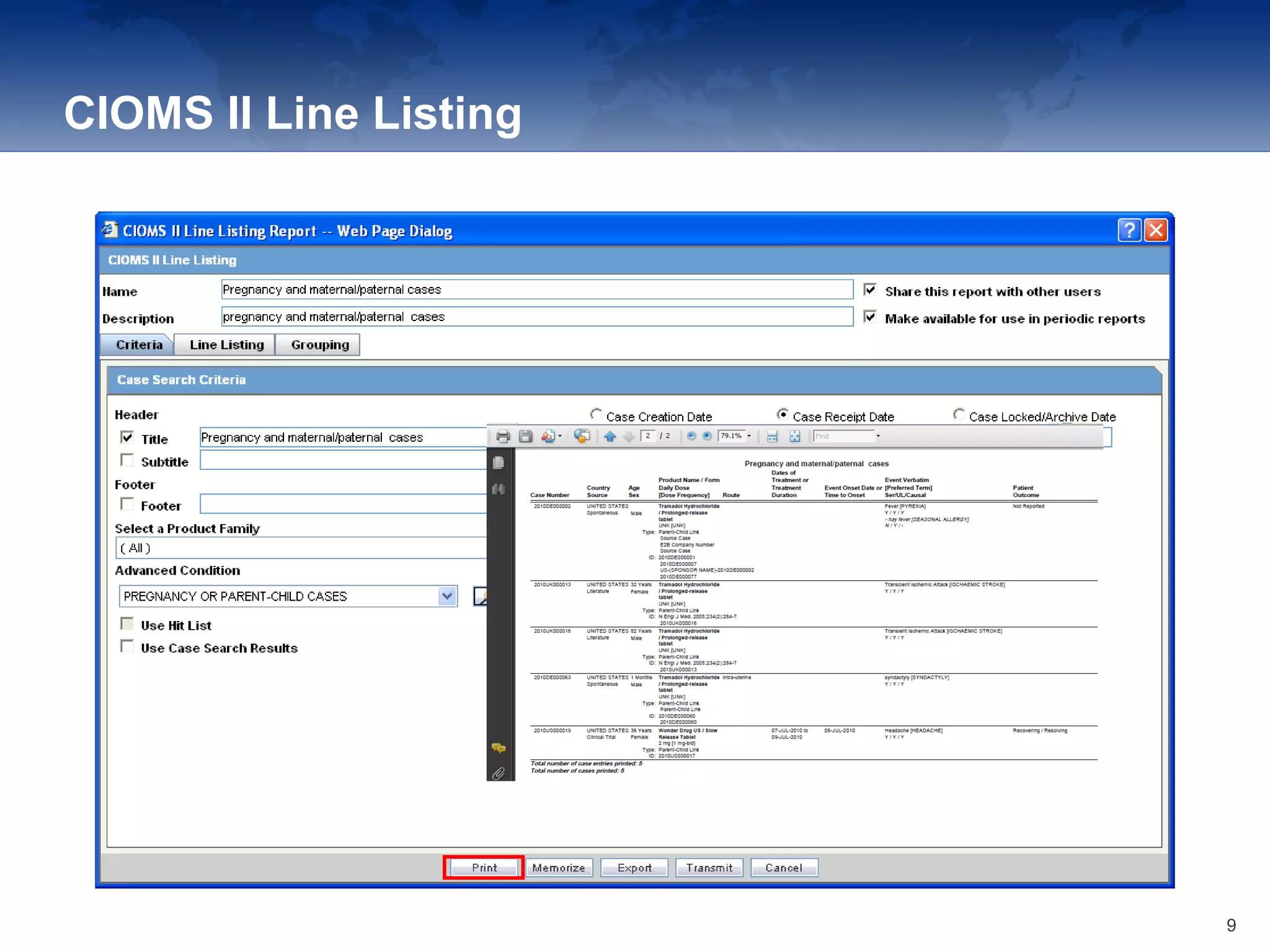Click the Print button
The height and width of the screenshot is (952, 1270).
click(x=484, y=868)
